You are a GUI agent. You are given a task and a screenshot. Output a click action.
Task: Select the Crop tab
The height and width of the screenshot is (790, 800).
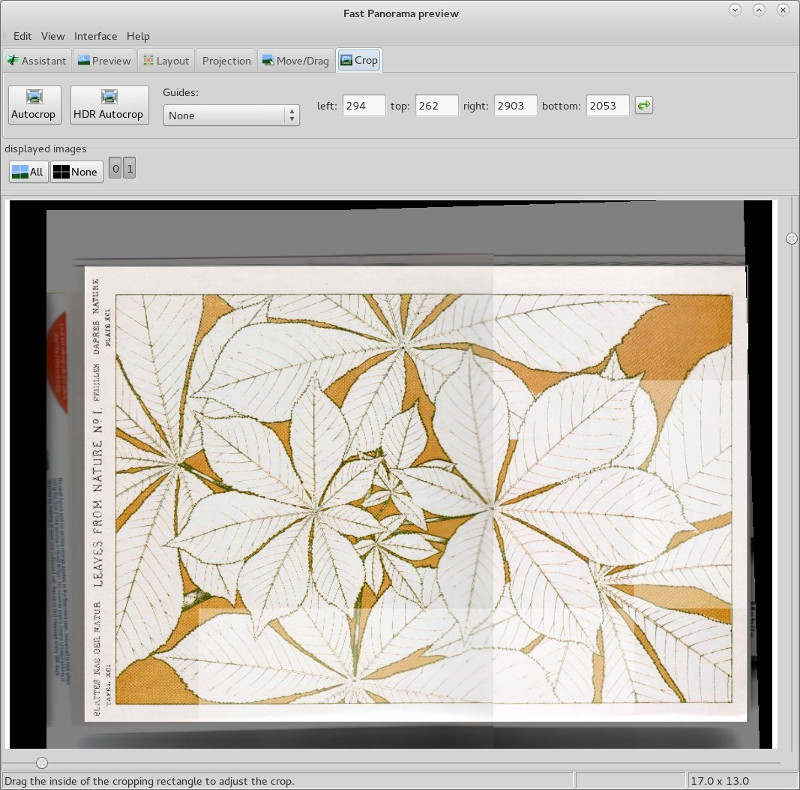[x=359, y=60]
